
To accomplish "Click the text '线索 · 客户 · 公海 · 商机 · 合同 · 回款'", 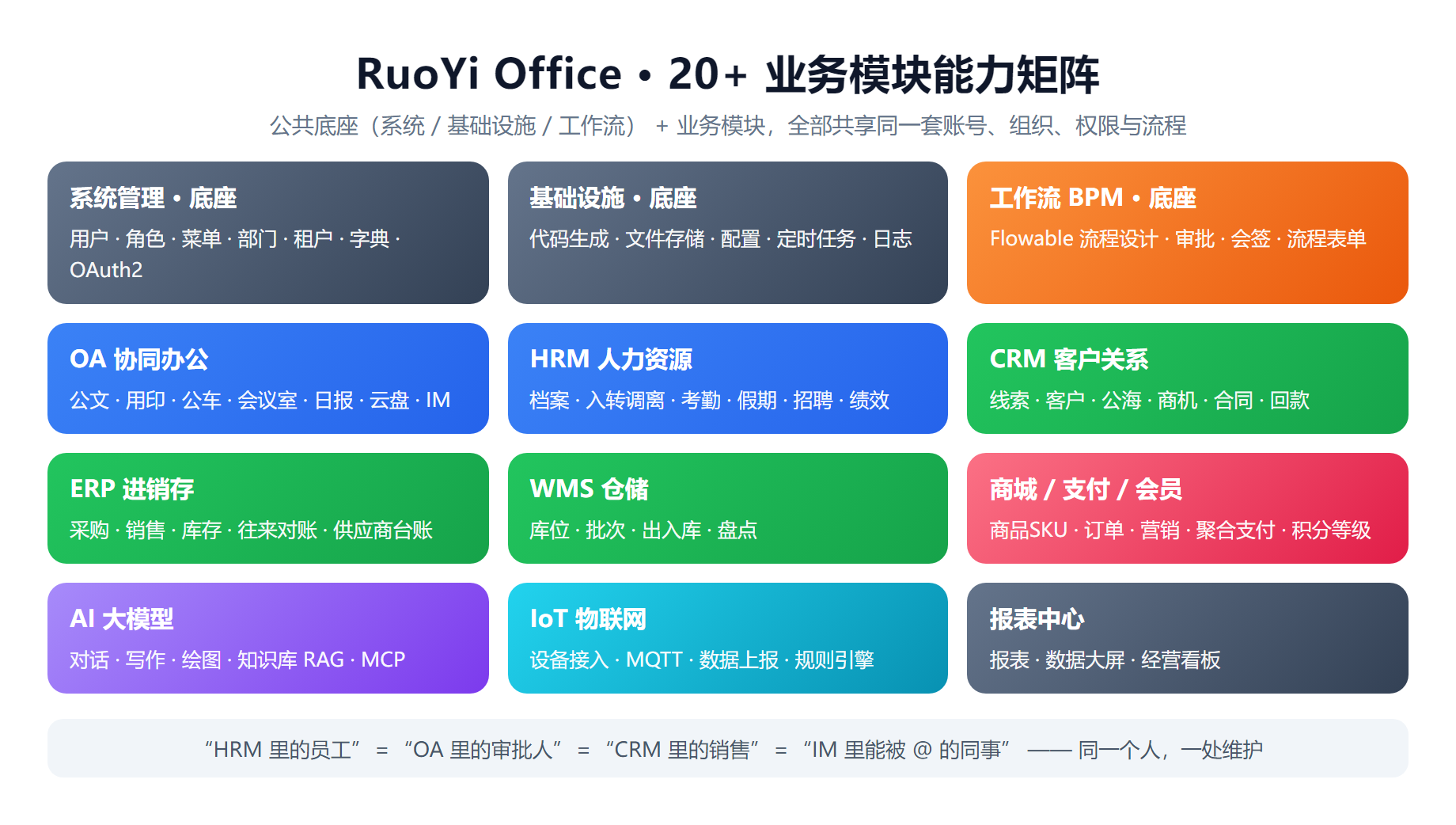I will [x=1149, y=401].
